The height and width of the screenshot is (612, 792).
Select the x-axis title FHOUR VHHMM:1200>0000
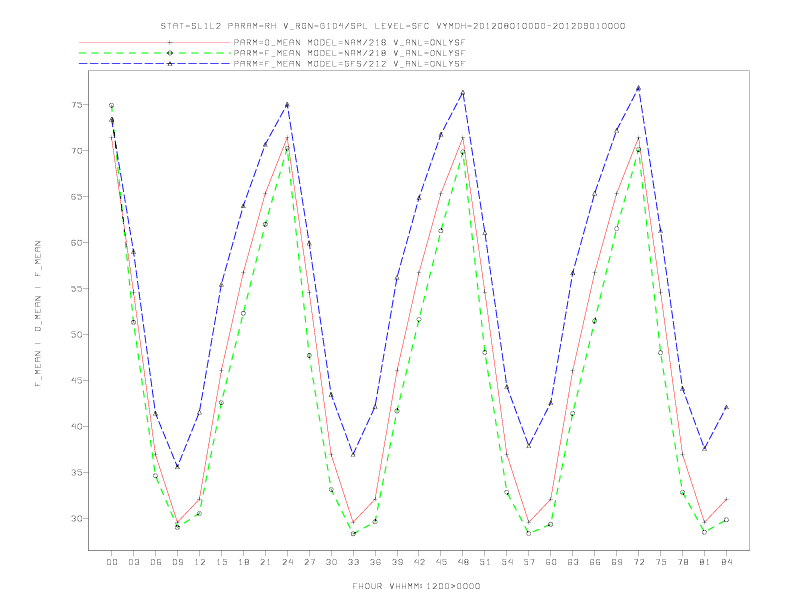pos(416,586)
